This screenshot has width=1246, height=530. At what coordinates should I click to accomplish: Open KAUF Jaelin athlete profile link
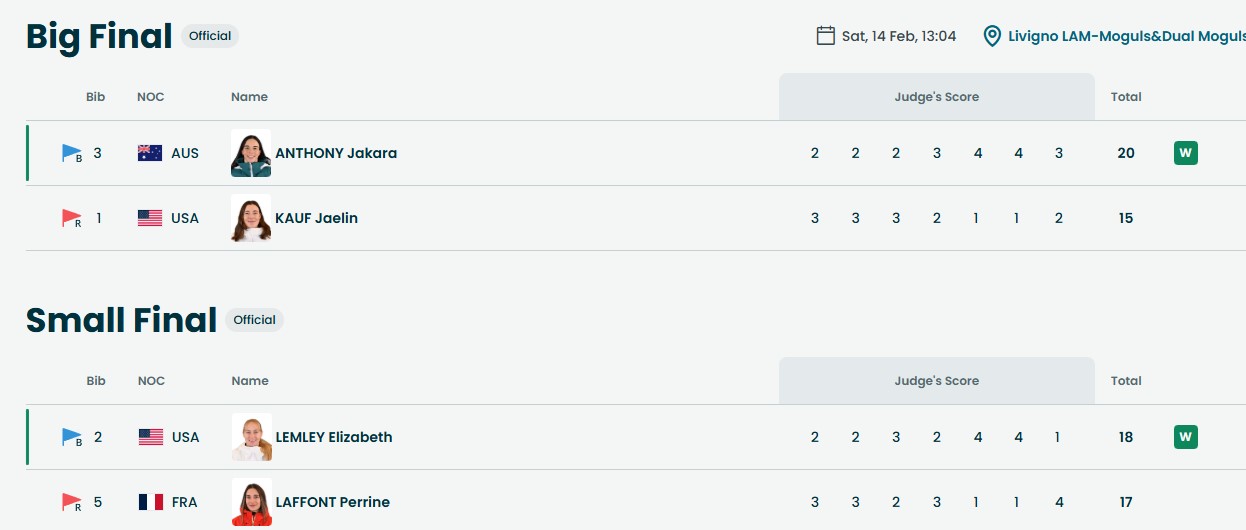click(316, 218)
